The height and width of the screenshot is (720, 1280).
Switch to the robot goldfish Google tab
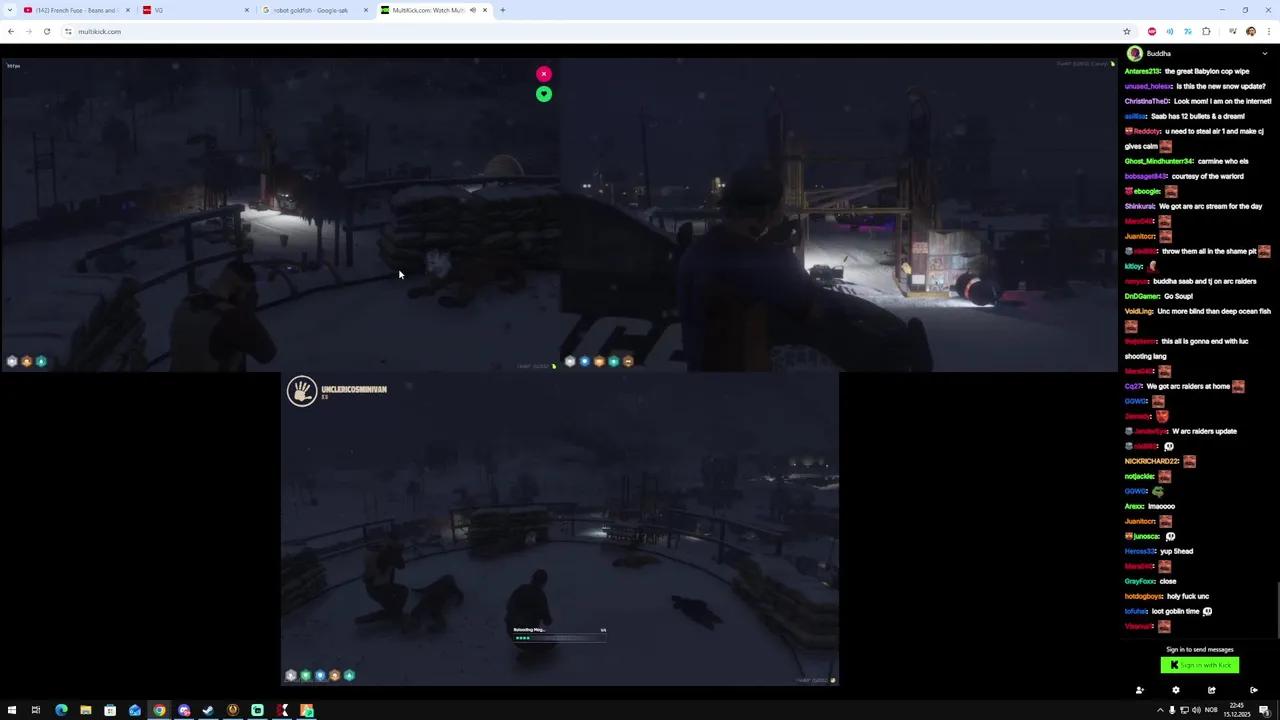tap(310, 10)
